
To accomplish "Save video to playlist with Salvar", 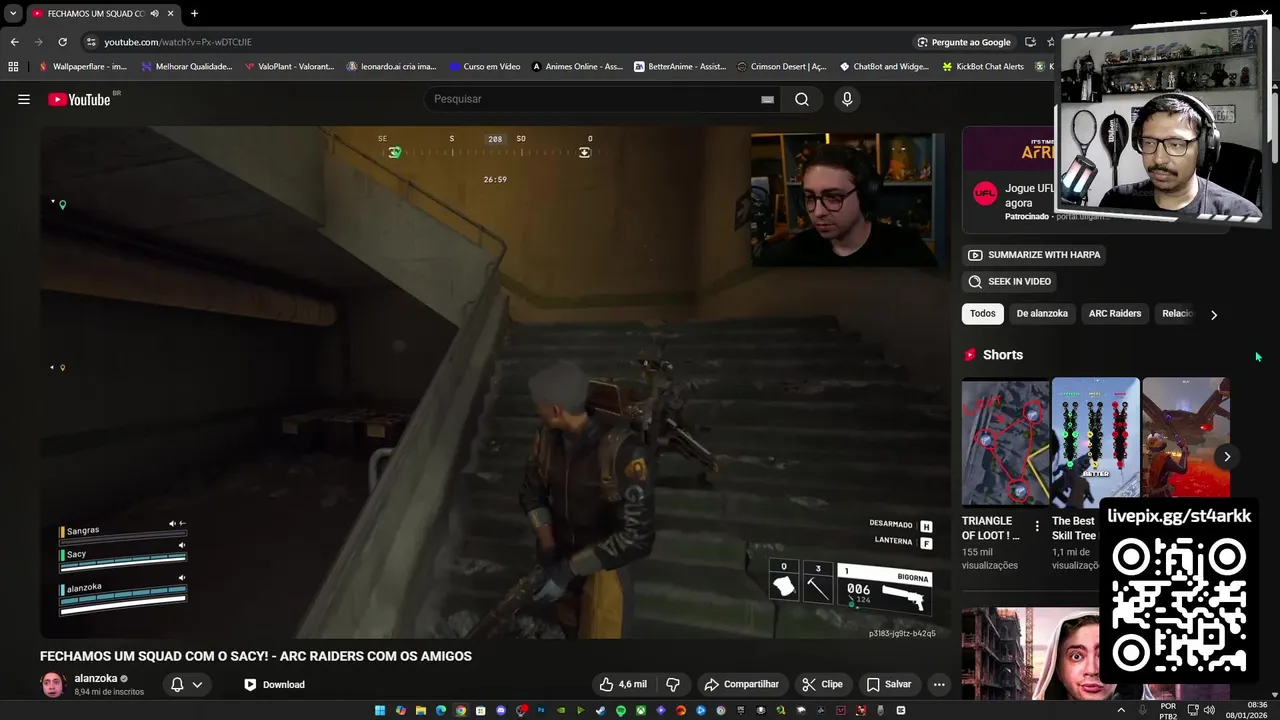I will coord(889,684).
